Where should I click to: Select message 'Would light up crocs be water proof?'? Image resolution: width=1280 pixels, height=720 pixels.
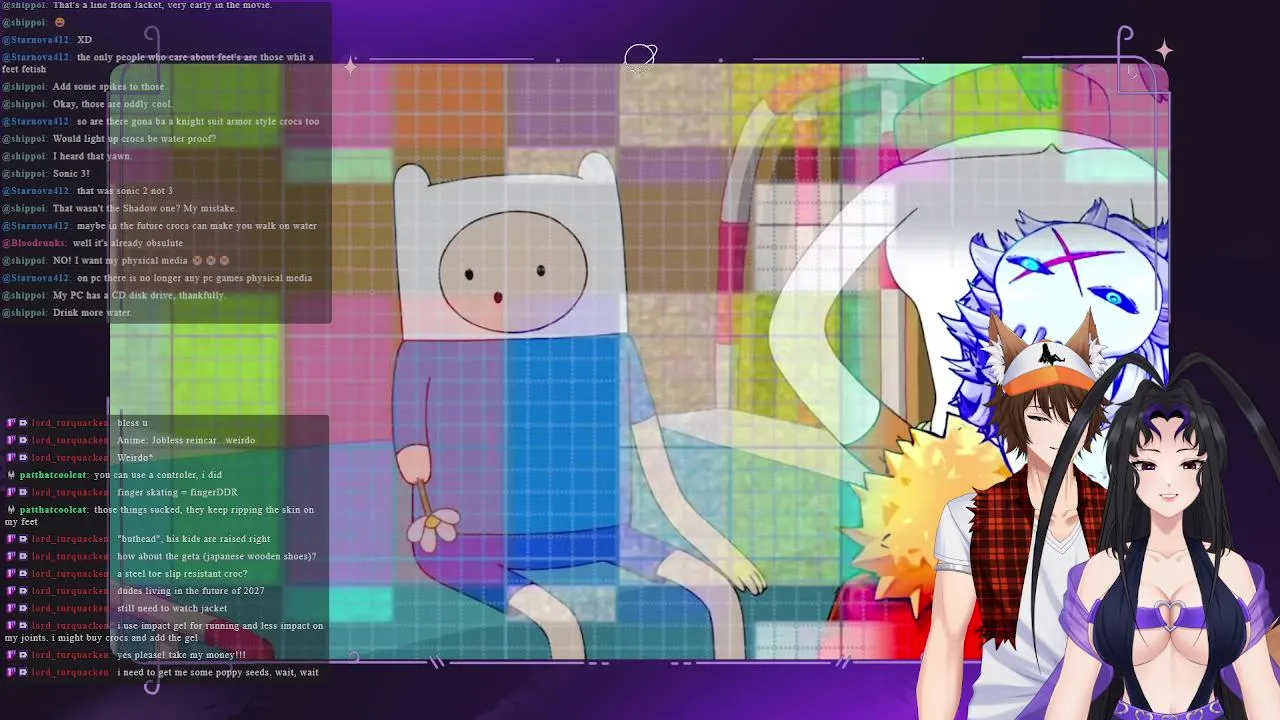tap(134, 139)
